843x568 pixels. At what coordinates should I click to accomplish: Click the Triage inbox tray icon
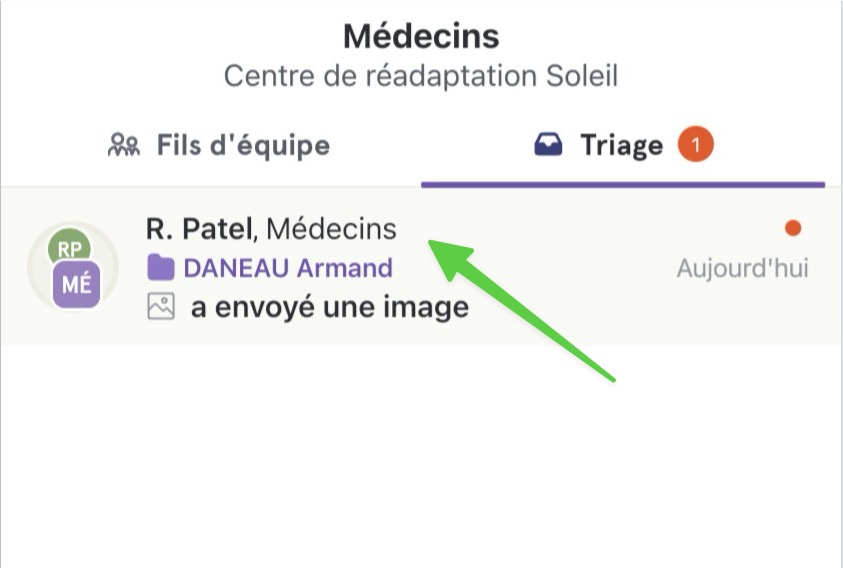548,145
